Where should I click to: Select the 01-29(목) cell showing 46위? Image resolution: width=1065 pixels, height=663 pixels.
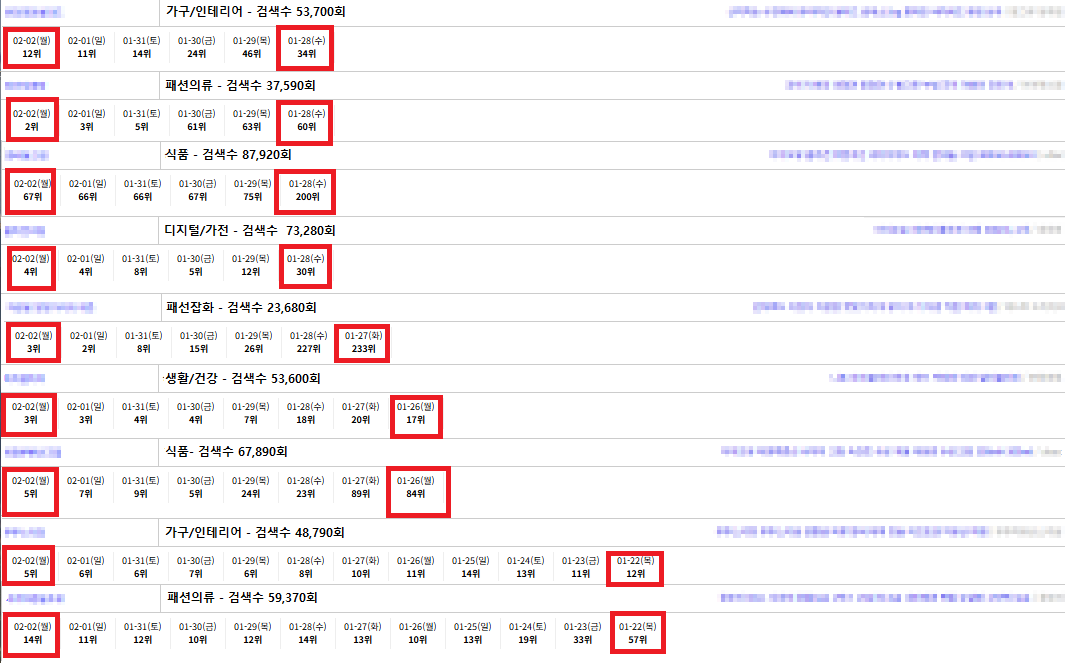pos(252,48)
